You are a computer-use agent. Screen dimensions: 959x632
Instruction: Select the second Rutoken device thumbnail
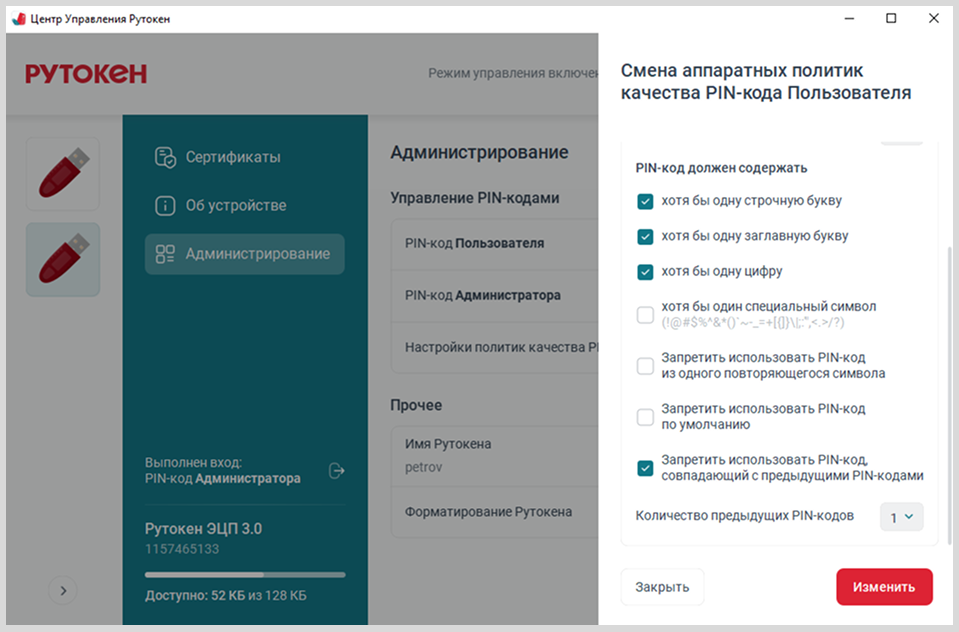pyautogui.click(x=63, y=260)
